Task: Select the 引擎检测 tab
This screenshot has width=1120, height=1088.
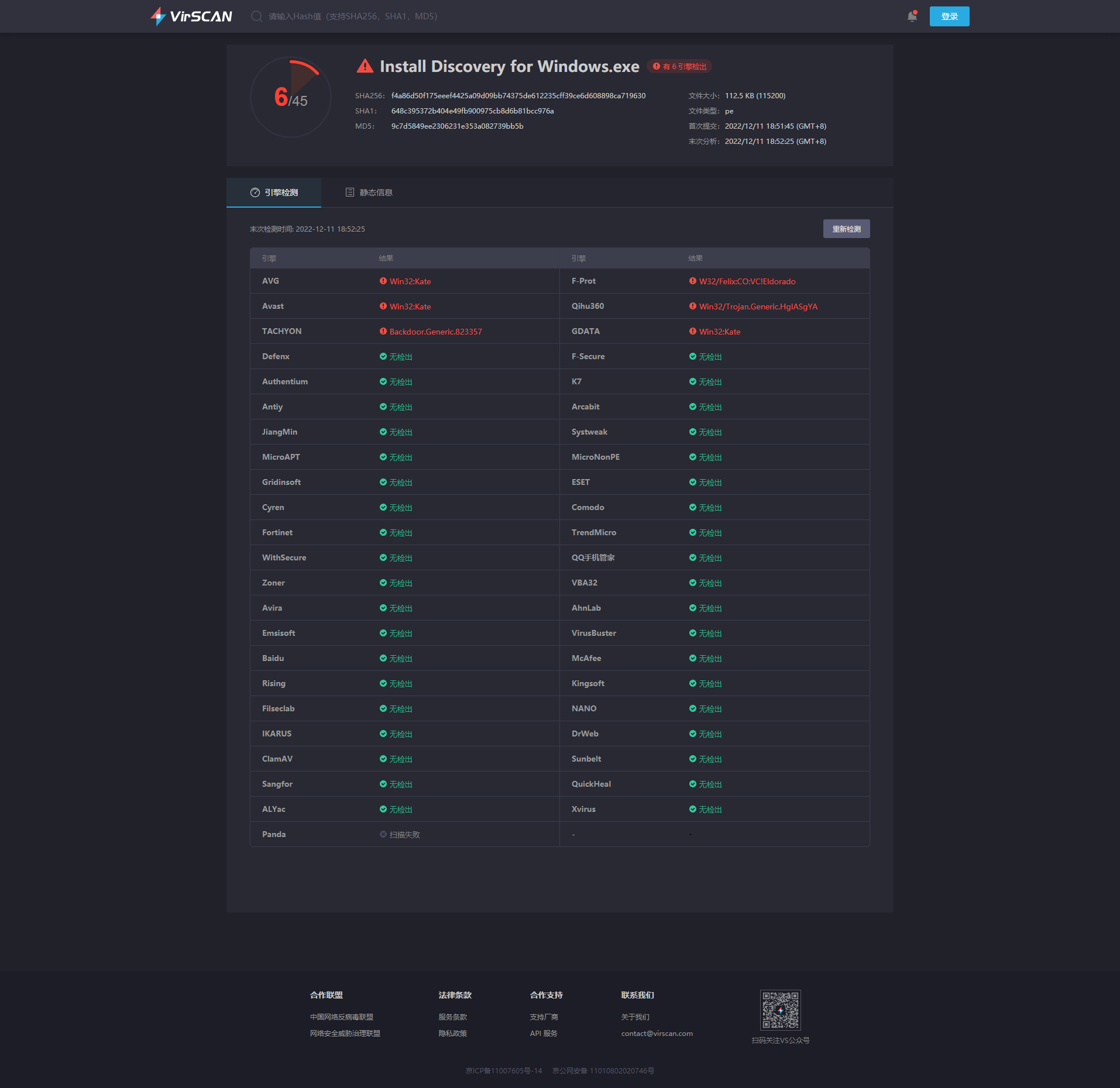Action: (274, 192)
